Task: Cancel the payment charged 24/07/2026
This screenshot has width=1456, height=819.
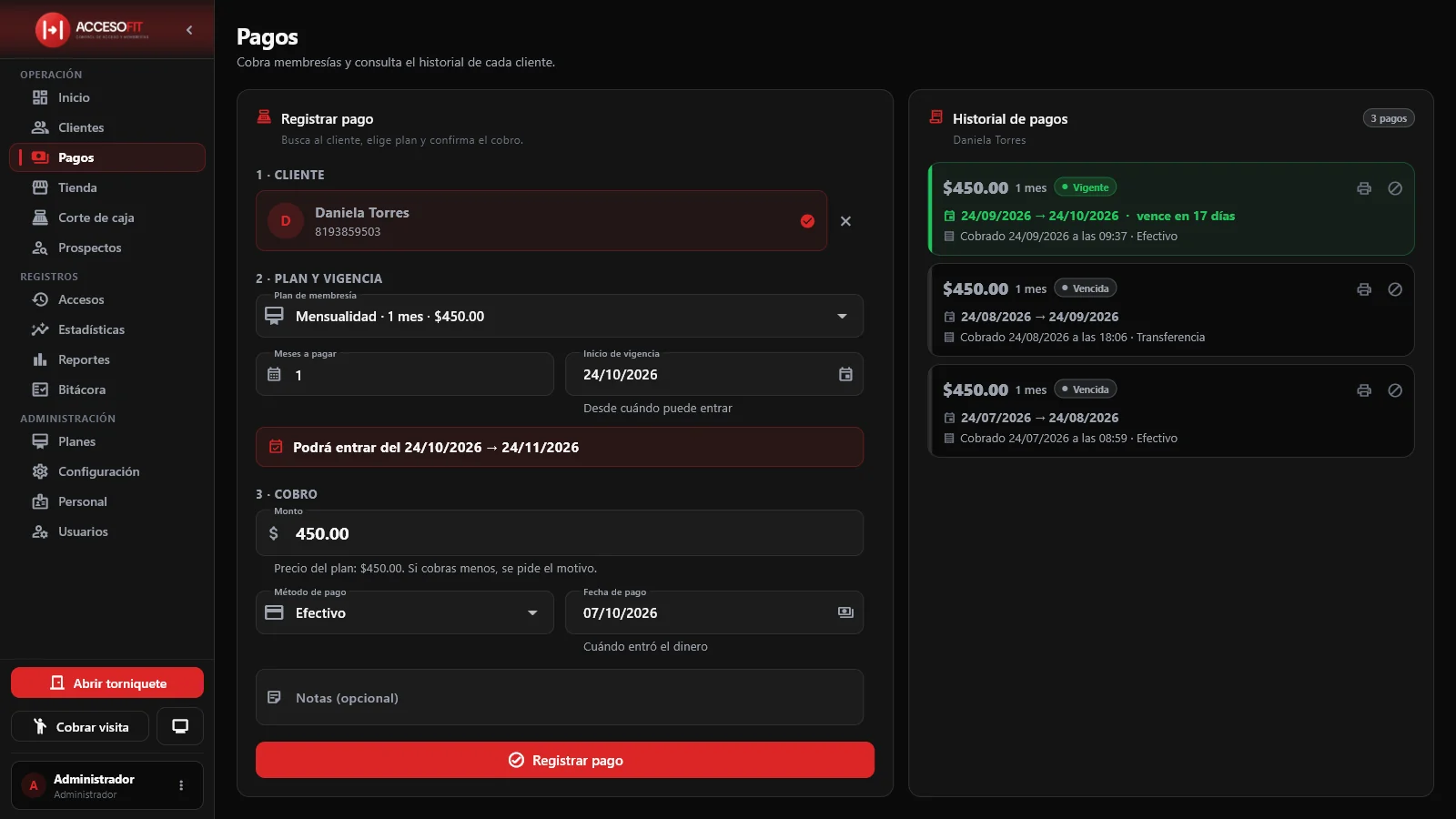Action: 1395,390
